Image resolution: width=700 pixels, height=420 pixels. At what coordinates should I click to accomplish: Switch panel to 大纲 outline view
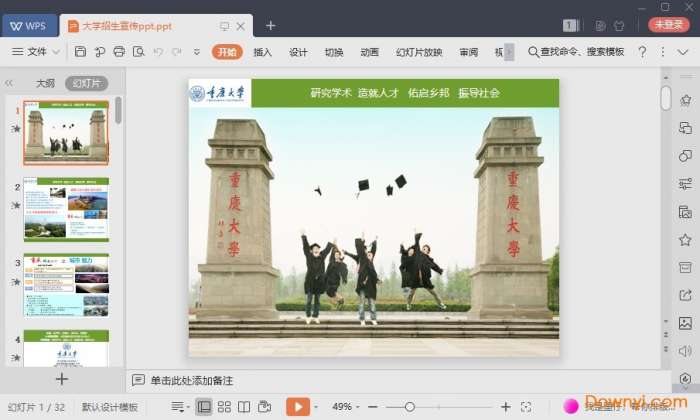point(45,84)
